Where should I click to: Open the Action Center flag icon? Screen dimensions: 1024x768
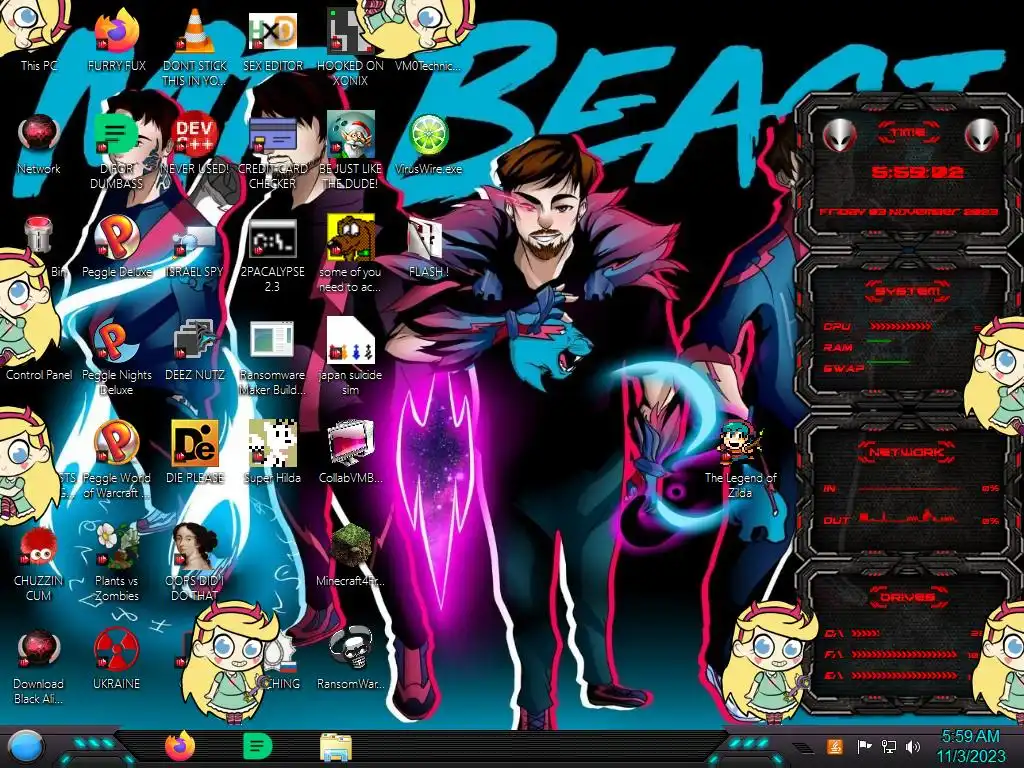pos(864,746)
